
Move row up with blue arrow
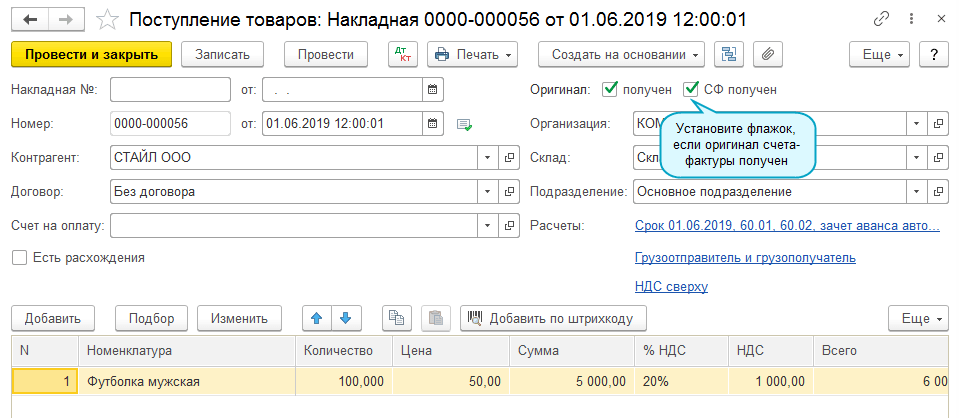[318, 318]
